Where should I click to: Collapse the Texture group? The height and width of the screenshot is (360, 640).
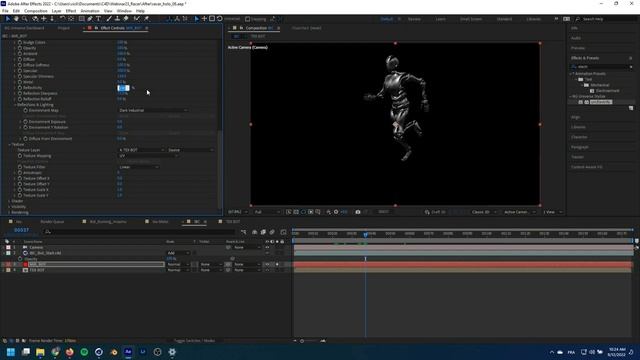[9, 144]
